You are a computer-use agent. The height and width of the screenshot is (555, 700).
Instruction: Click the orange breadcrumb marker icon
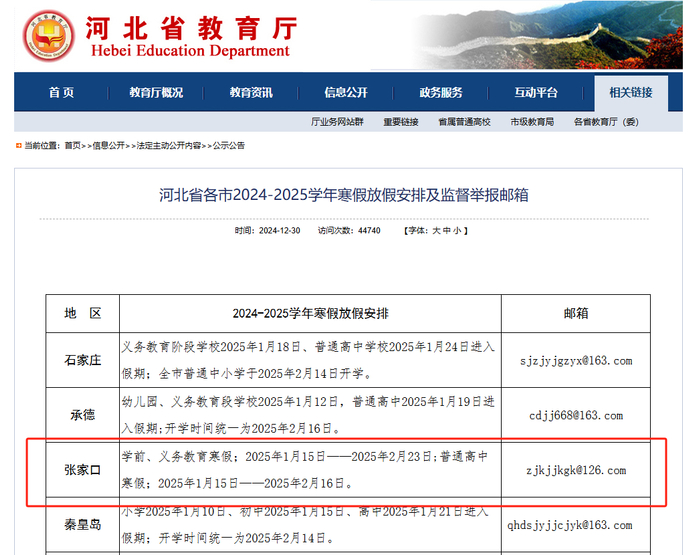pyautogui.click(x=19, y=146)
